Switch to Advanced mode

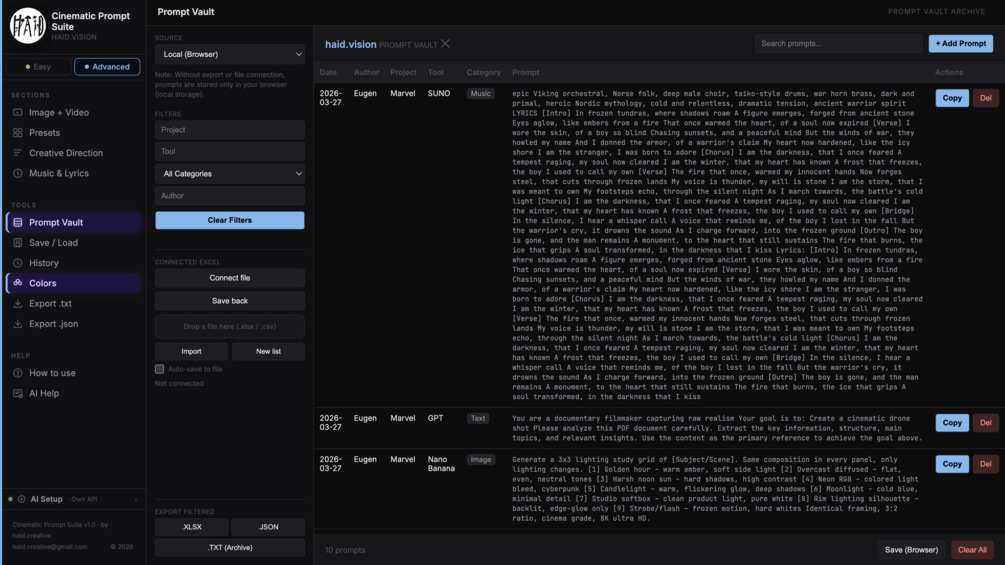(107, 67)
